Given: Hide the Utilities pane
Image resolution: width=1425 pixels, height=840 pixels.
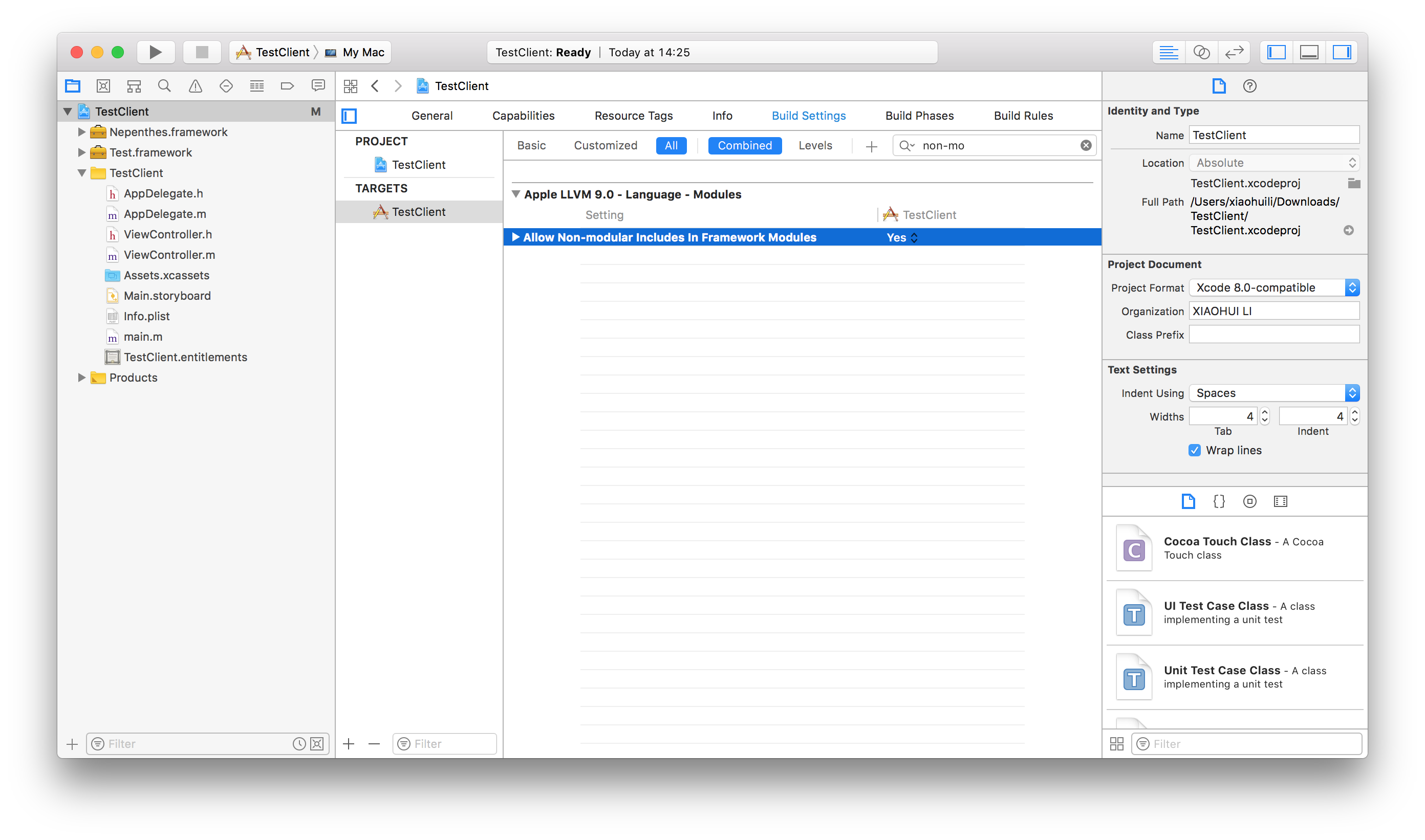Looking at the screenshot, I should pos(1342,52).
